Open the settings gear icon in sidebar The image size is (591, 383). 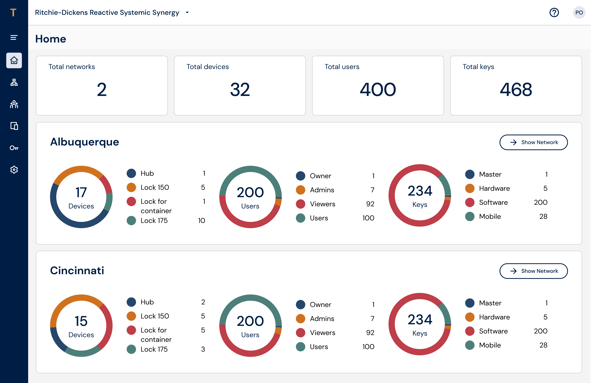(x=14, y=170)
